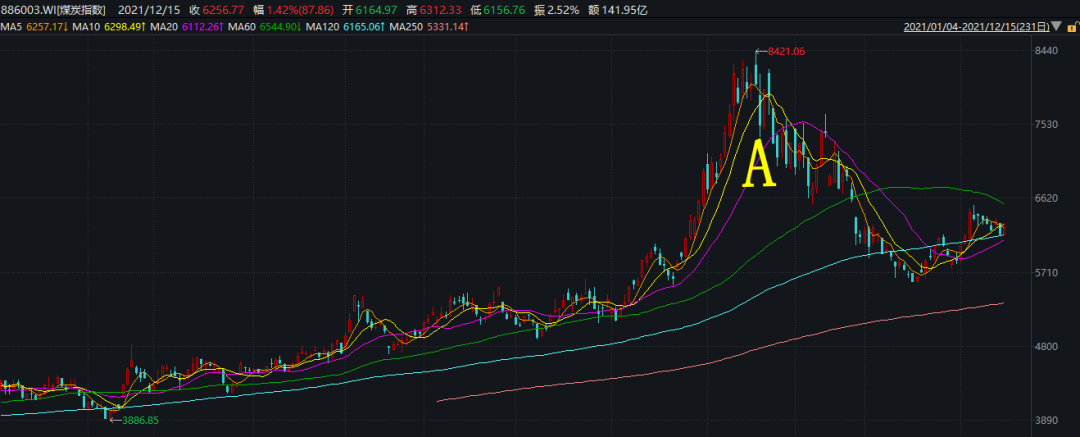Select the 886003.WI[煤炭指数] ticker label

tap(53, 10)
